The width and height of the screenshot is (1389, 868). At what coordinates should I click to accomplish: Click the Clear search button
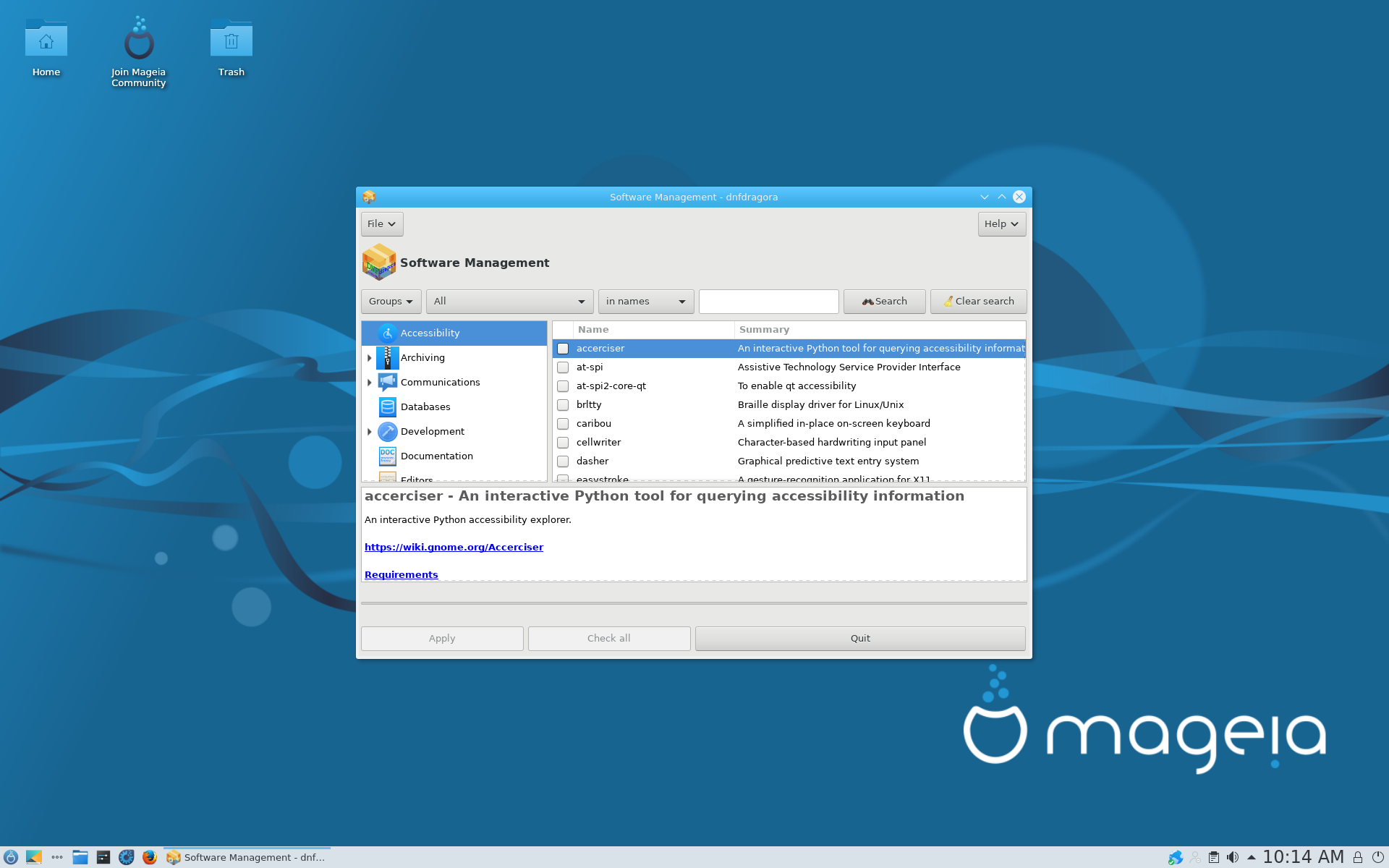(978, 302)
